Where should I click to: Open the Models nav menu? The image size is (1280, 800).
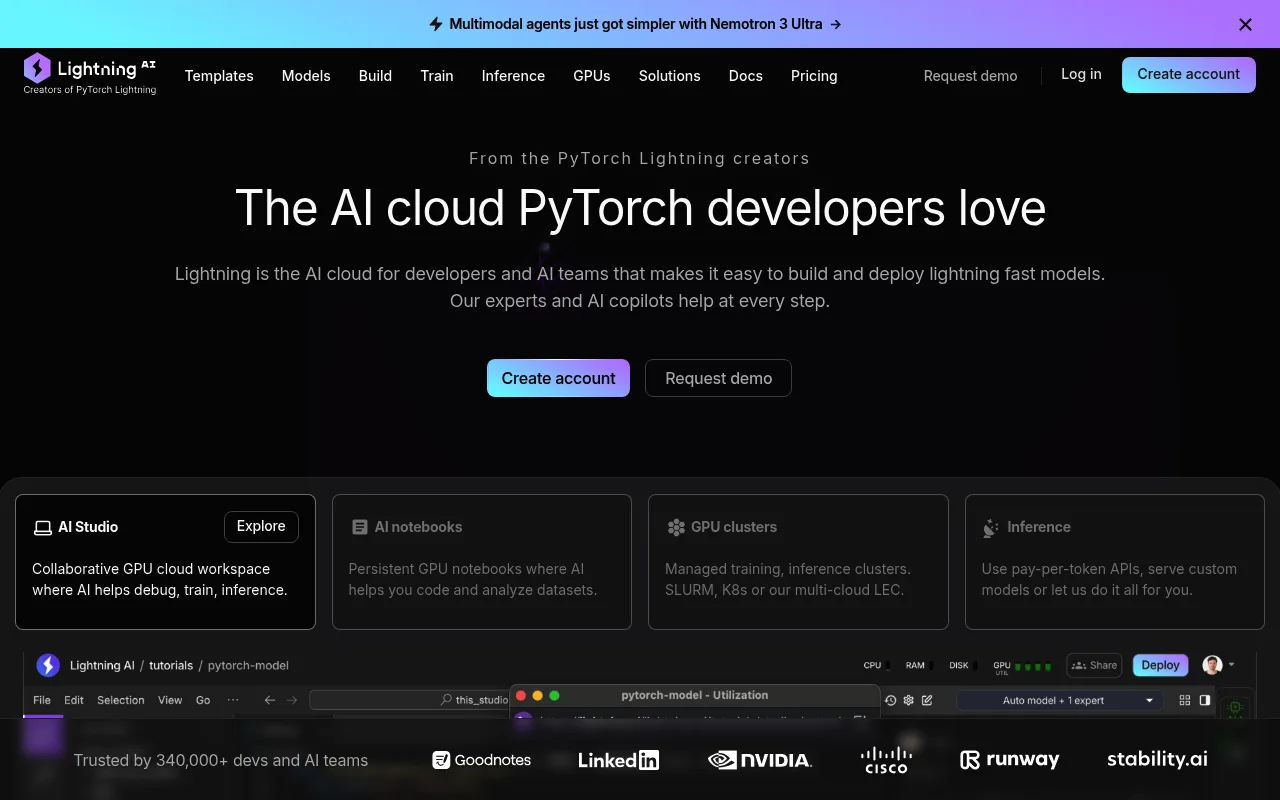[306, 76]
